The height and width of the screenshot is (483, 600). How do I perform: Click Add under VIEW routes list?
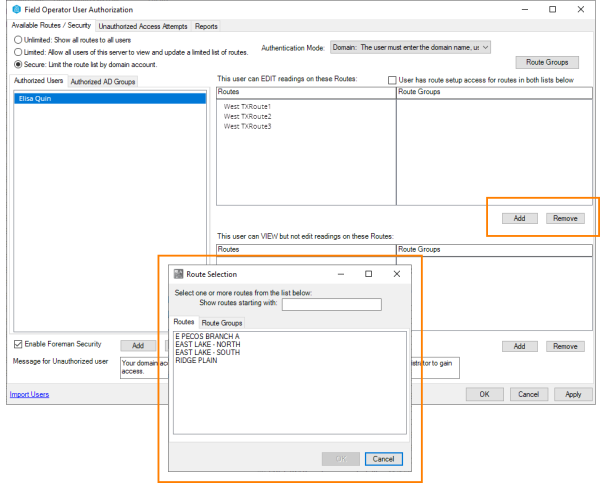[x=520, y=346]
